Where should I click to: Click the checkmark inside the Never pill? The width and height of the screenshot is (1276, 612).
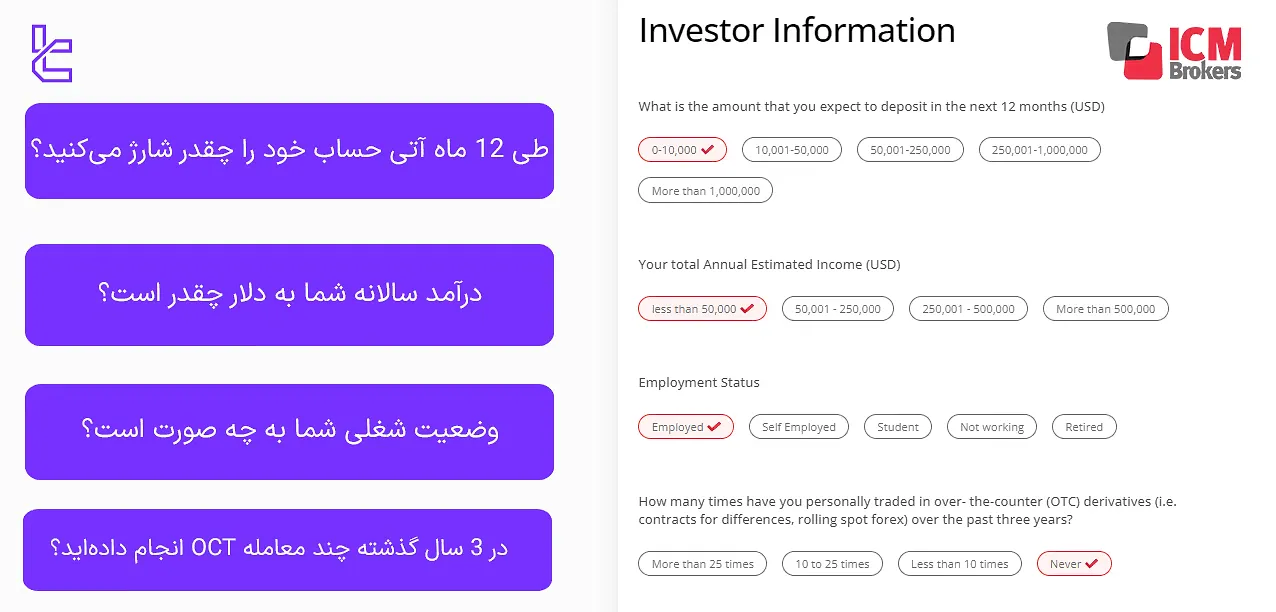point(1093,563)
